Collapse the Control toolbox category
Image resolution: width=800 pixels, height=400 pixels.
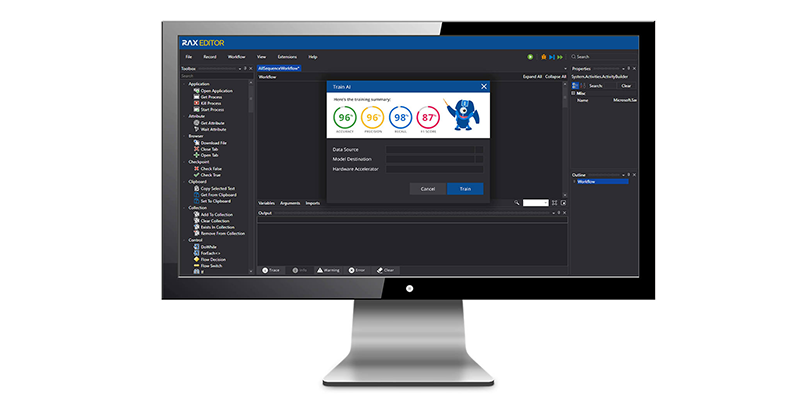(184, 240)
